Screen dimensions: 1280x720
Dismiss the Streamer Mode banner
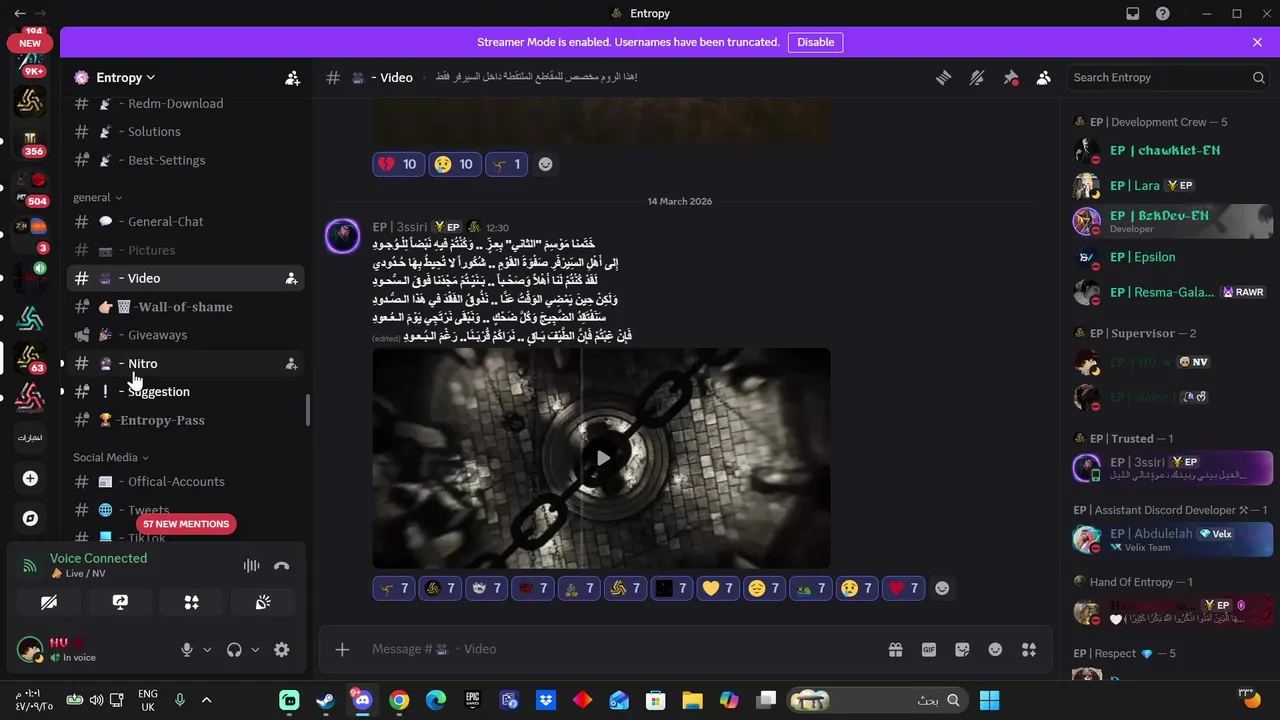(1257, 42)
